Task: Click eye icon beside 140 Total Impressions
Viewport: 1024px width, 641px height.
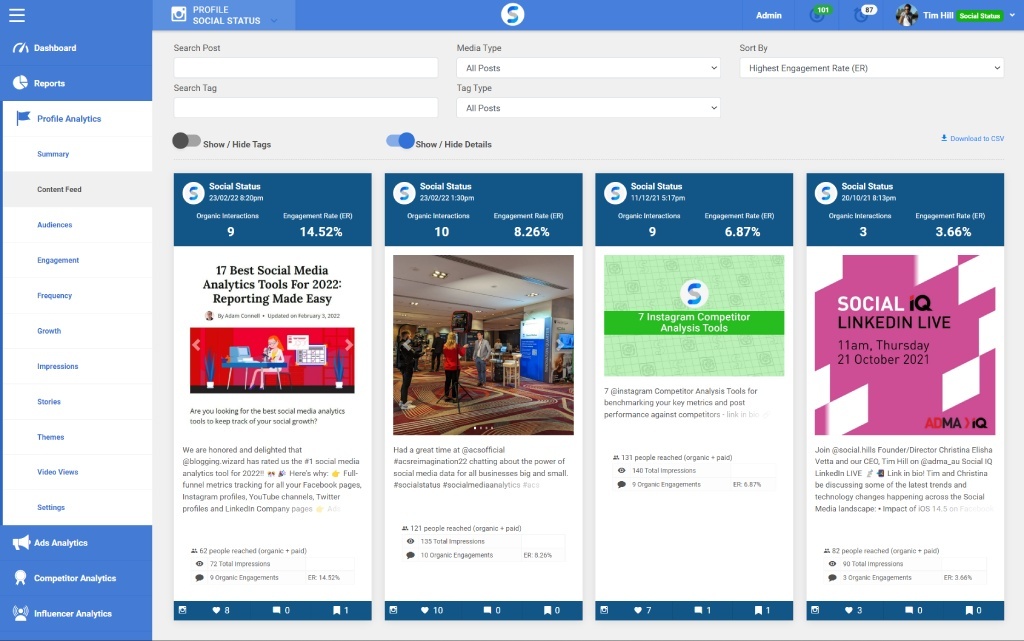Action: coord(621,470)
